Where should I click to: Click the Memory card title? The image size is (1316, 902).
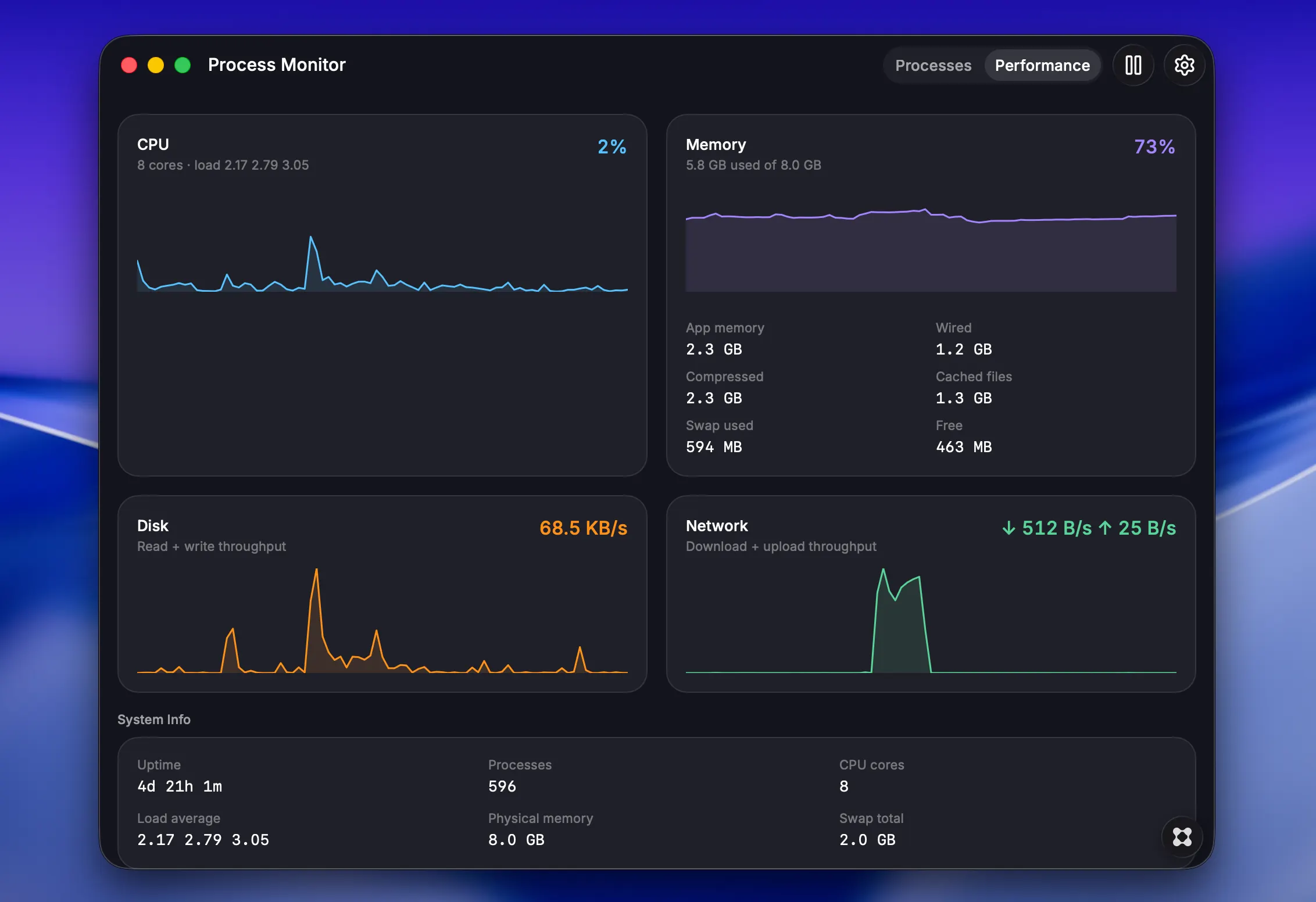[x=716, y=144]
